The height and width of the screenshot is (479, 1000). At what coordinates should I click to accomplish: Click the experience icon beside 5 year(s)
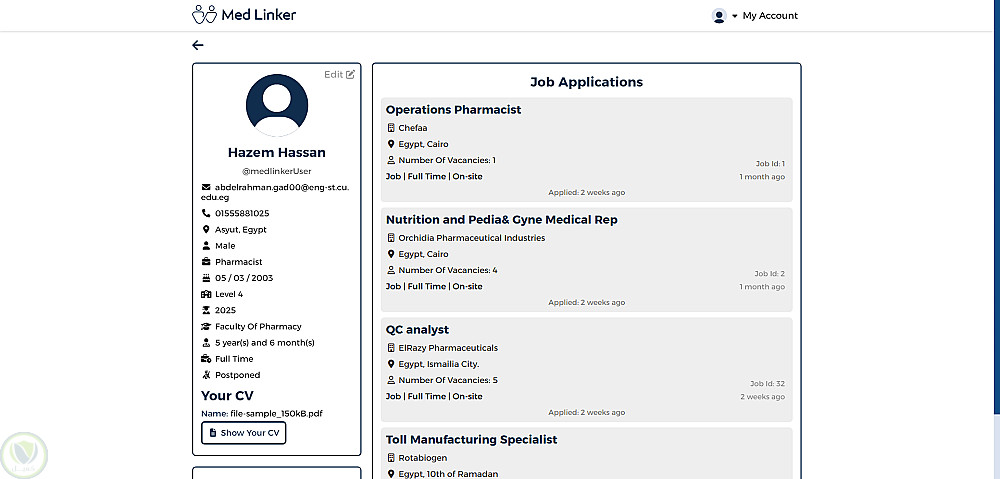(206, 343)
